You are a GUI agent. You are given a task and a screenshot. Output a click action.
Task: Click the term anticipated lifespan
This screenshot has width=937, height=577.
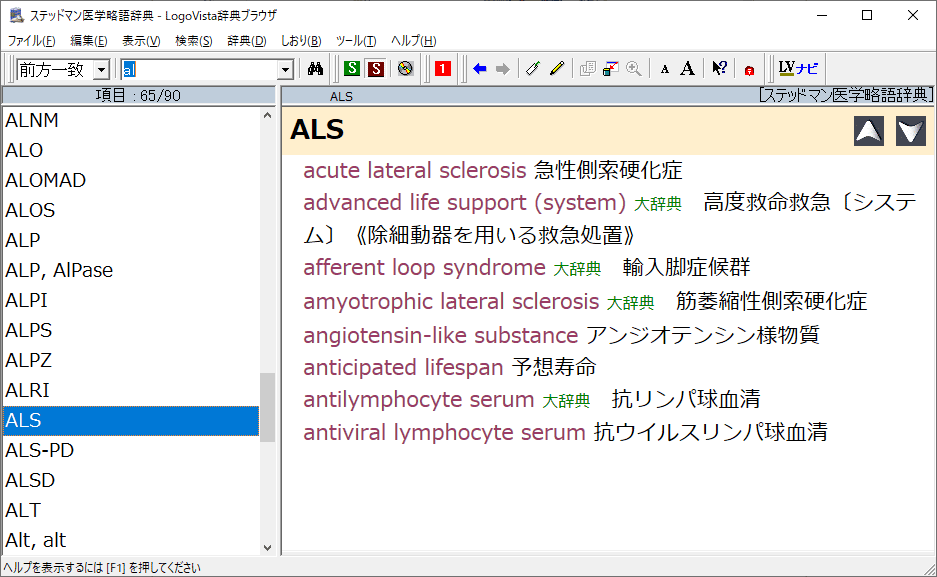click(403, 368)
